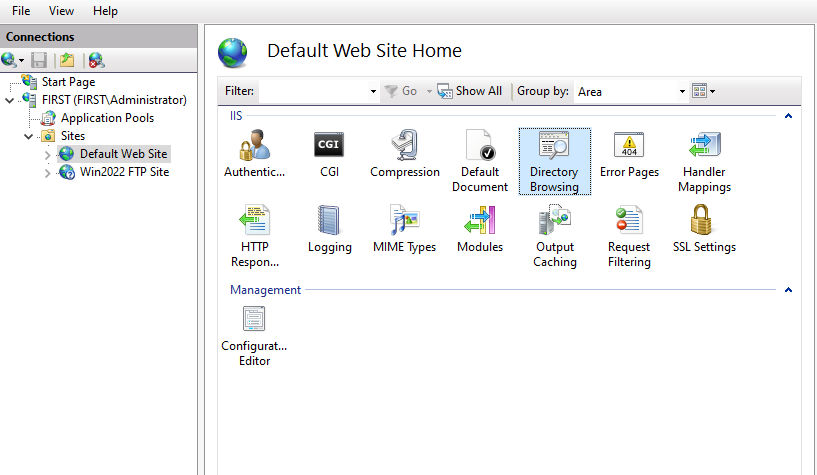Open the Default Document feature

pyautogui.click(x=480, y=161)
